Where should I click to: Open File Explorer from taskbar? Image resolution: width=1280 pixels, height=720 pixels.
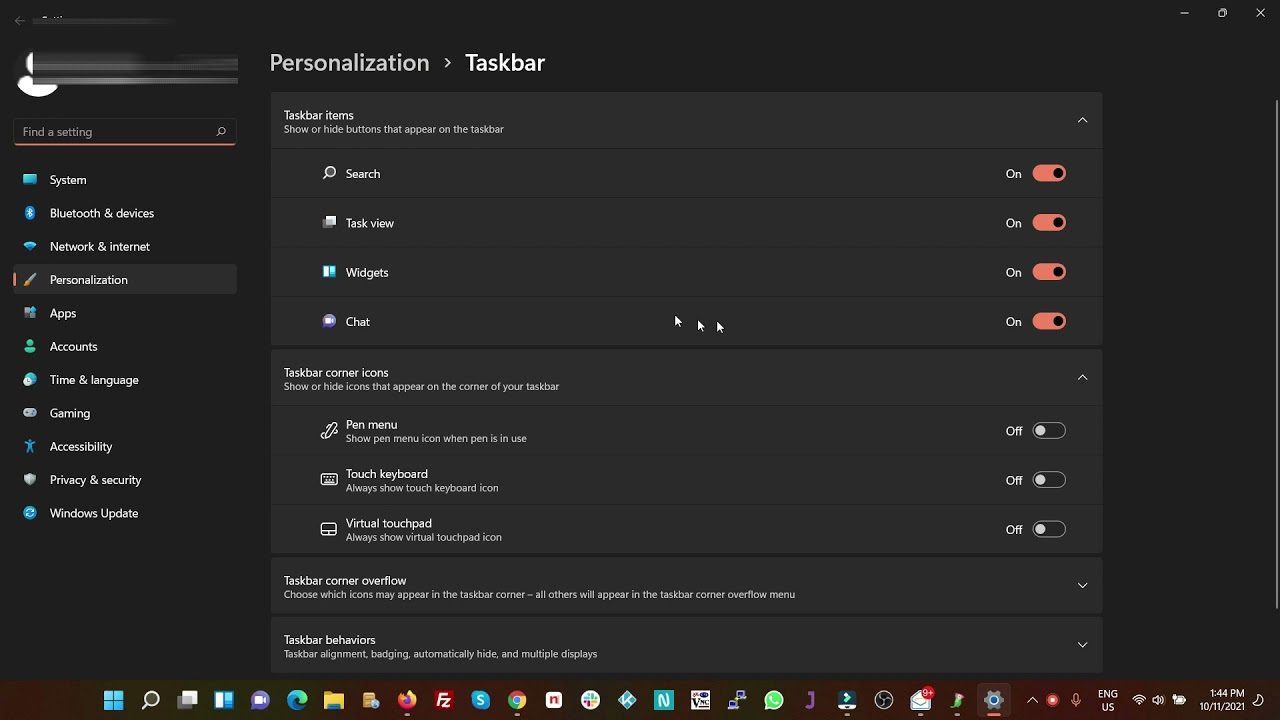click(x=334, y=700)
